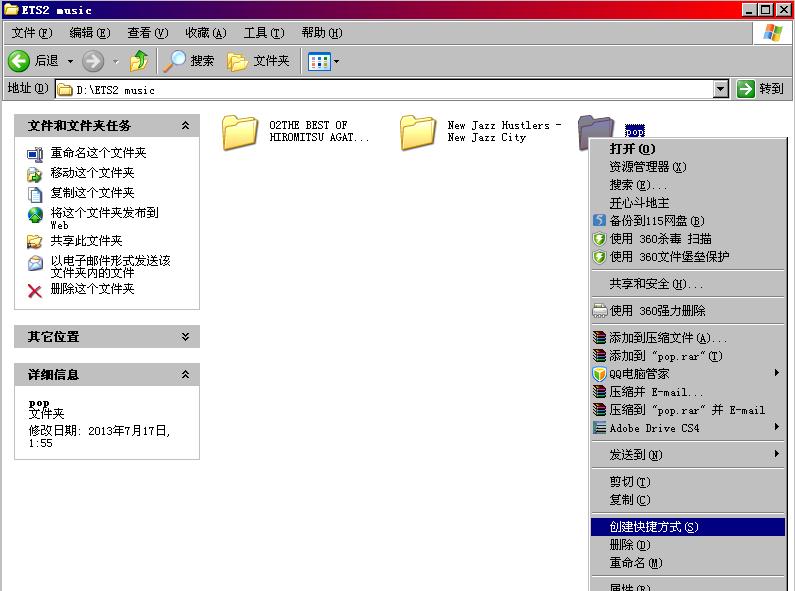The image size is (795, 591).
Task: Click 删除这个文件夹 task link
Action: click(x=92, y=289)
